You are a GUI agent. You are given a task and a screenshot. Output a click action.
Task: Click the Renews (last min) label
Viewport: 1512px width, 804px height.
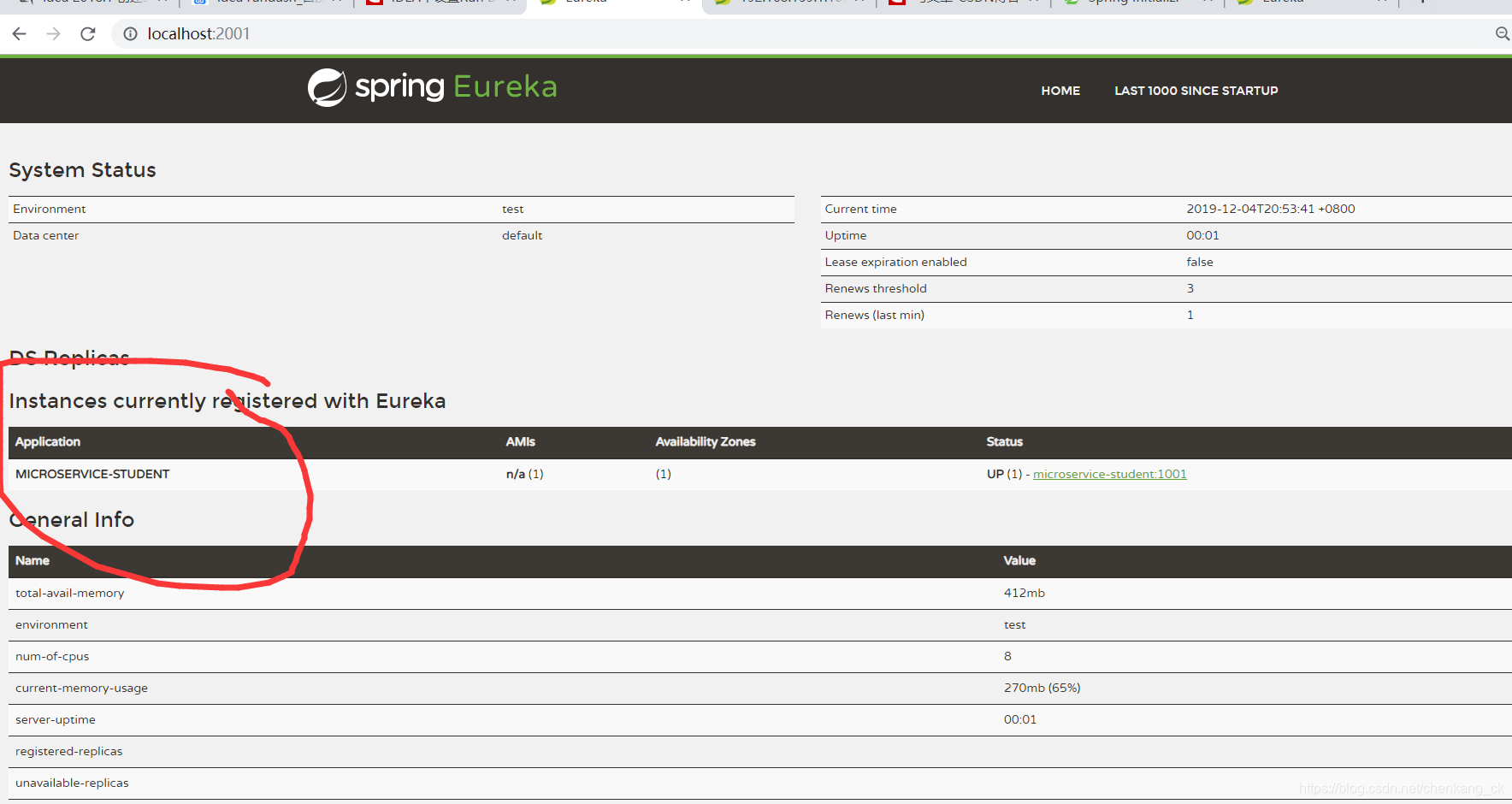(x=874, y=315)
